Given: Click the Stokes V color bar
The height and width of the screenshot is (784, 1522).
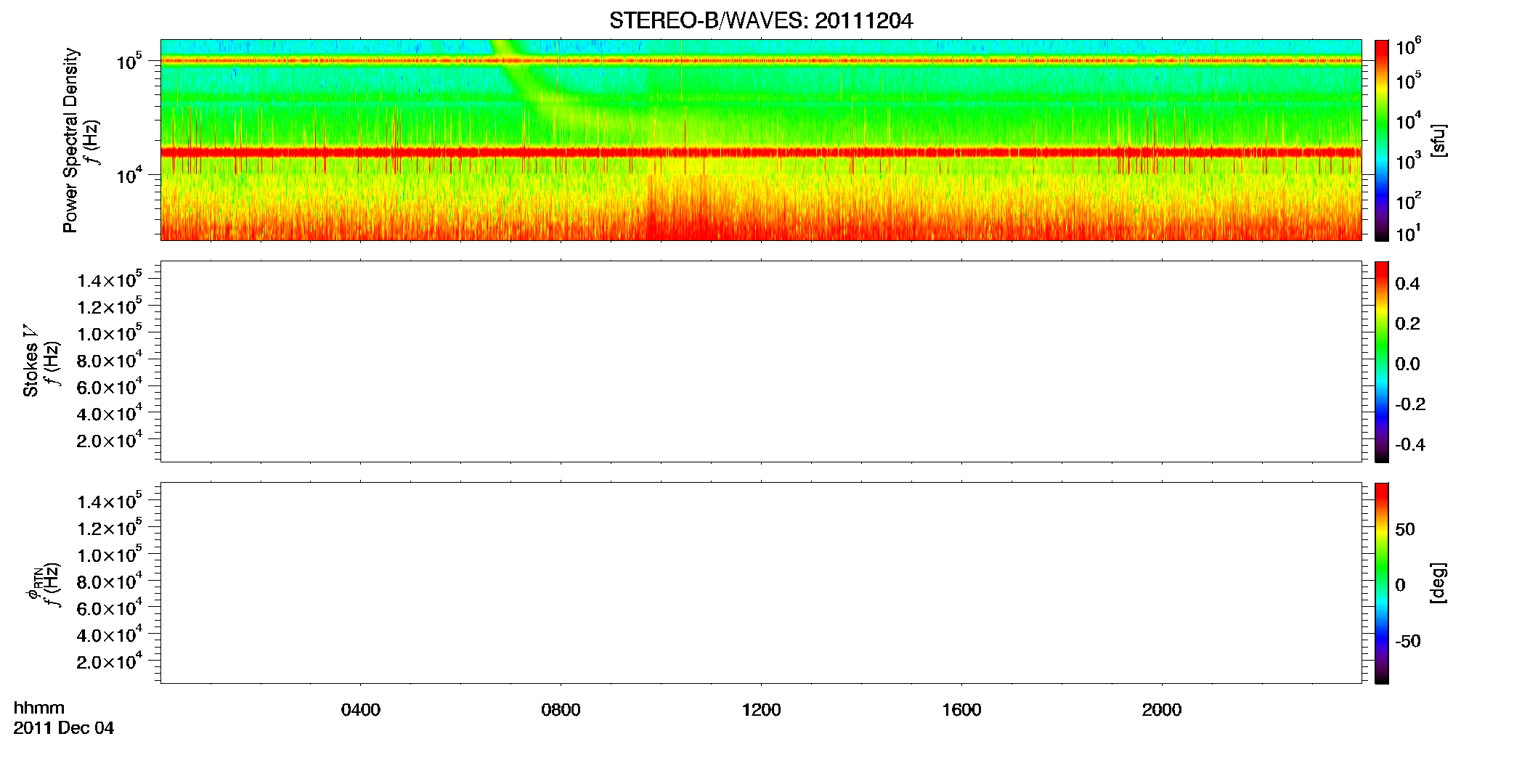Looking at the screenshot, I should (x=1382, y=362).
